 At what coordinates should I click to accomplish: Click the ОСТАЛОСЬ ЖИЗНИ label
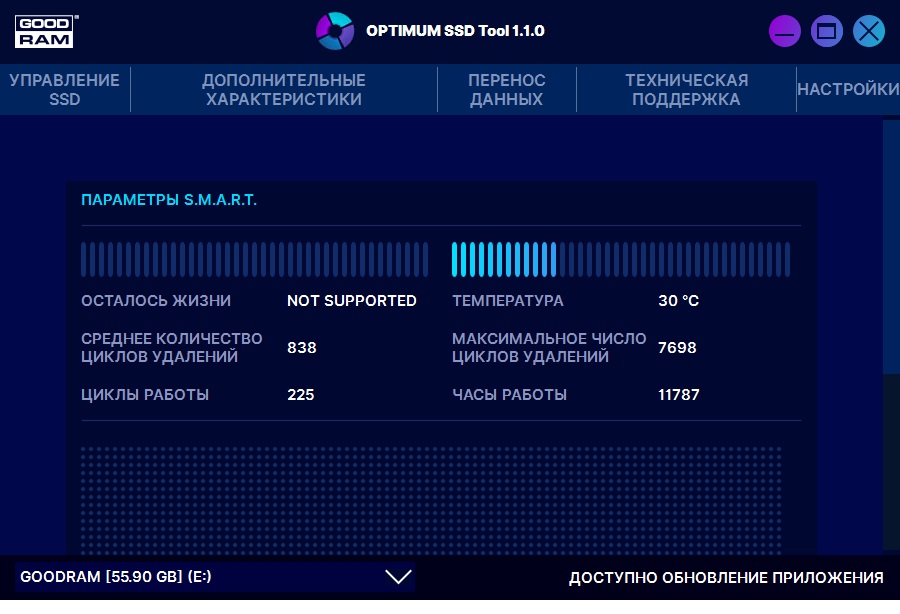pos(156,301)
